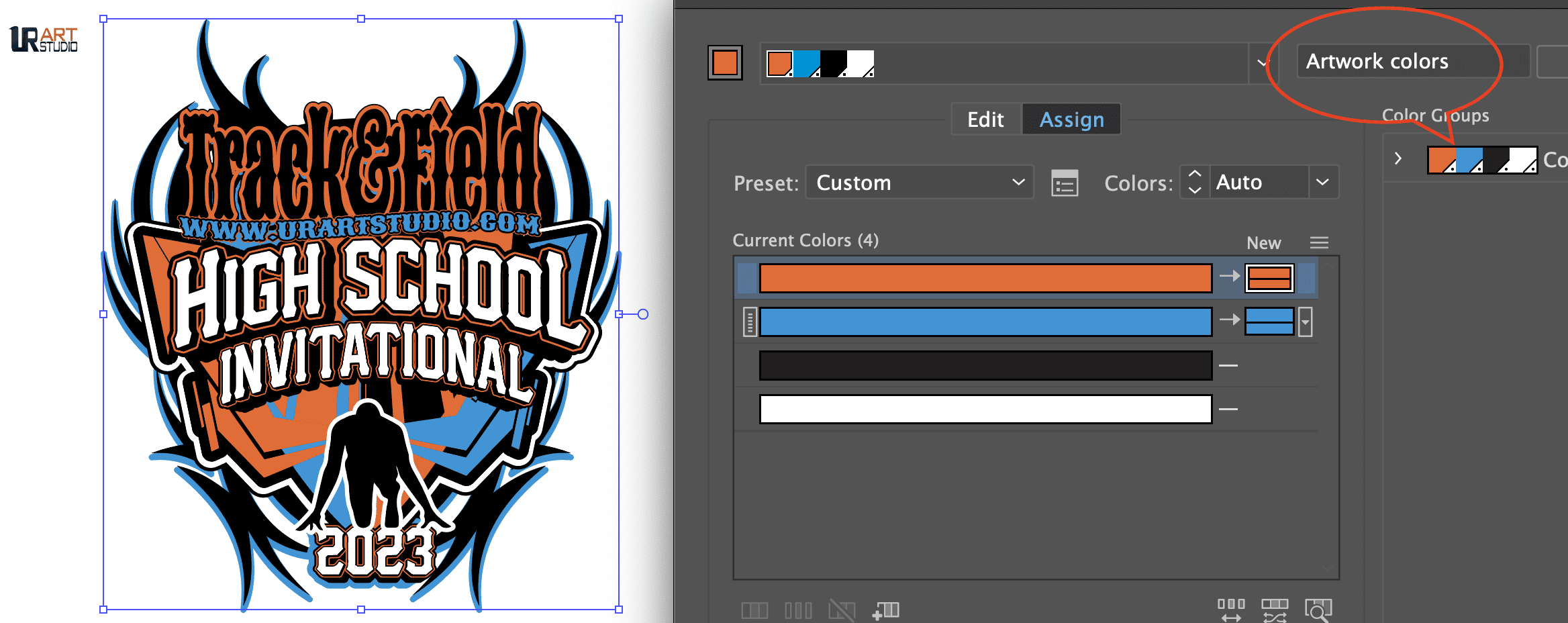Click the Merge Colors Into a Row icon
Image resolution: width=1568 pixels, height=623 pixels.
[x=755, y=610]
